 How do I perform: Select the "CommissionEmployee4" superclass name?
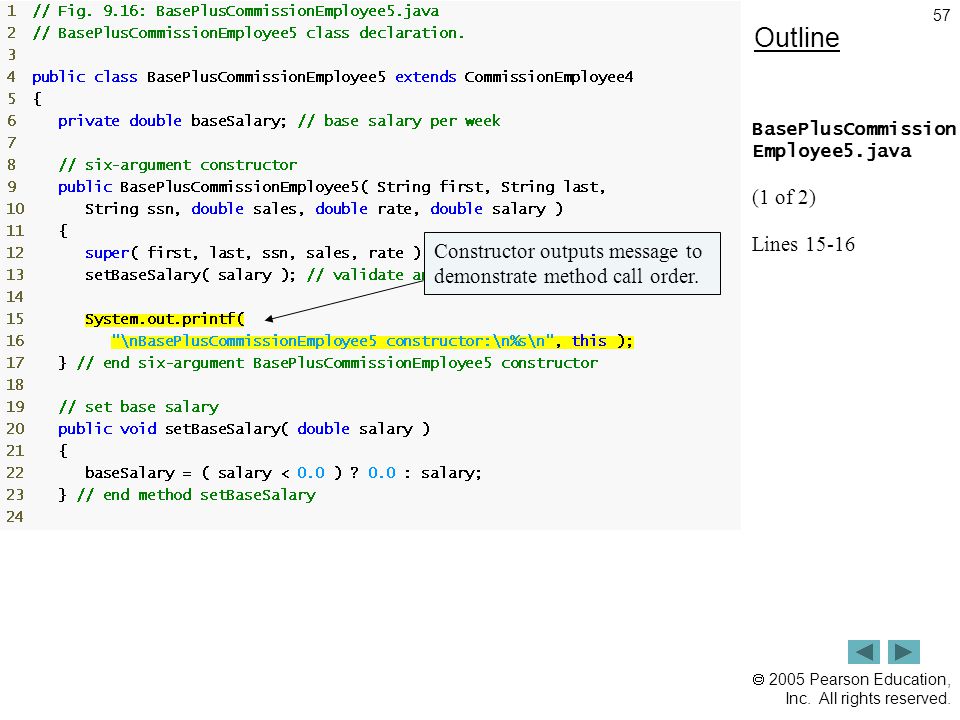pos(549,77)
